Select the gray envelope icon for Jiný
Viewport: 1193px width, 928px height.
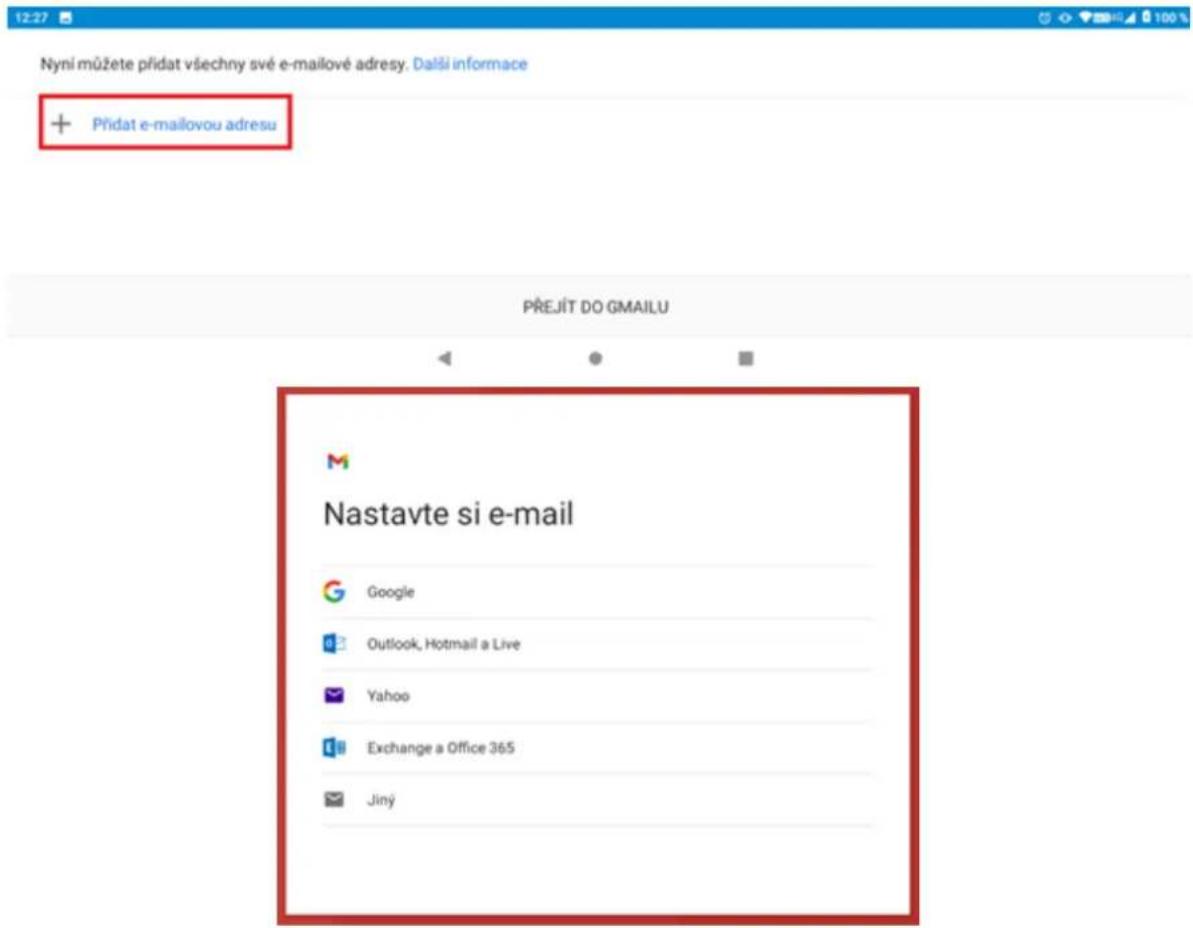[x=334, y=799]
